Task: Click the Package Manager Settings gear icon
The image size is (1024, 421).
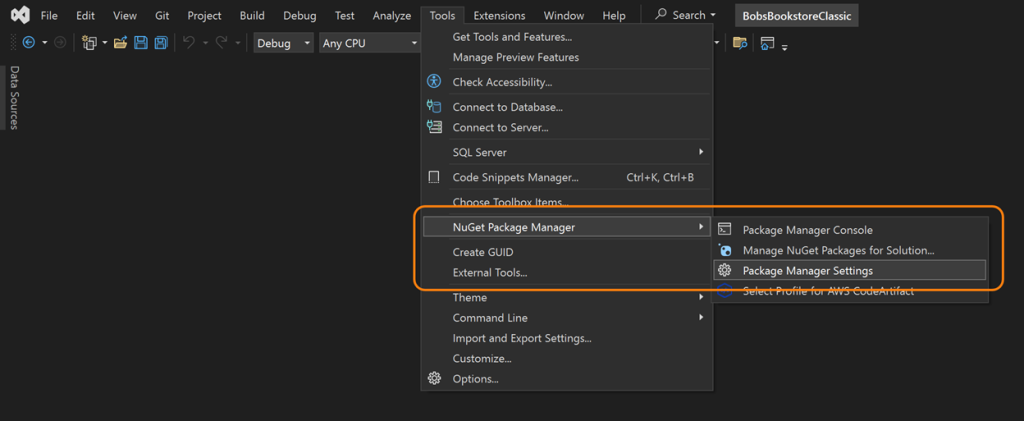Action: click(x=724, y=270)
